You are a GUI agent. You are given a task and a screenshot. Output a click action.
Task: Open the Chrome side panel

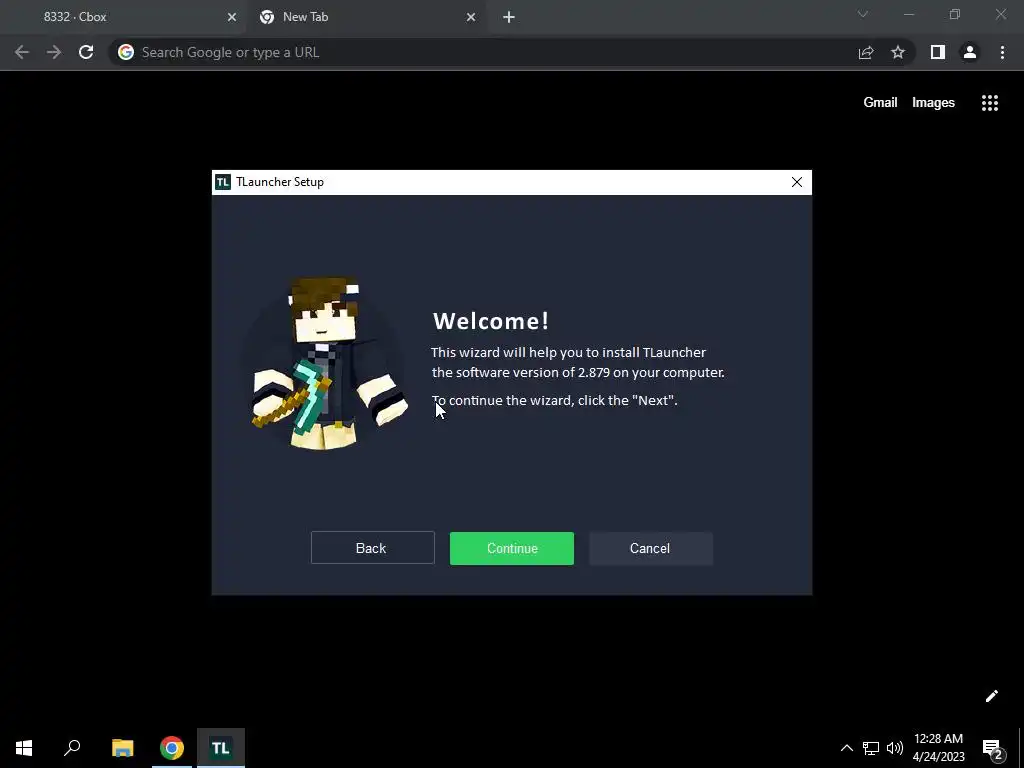click(938, 52)
